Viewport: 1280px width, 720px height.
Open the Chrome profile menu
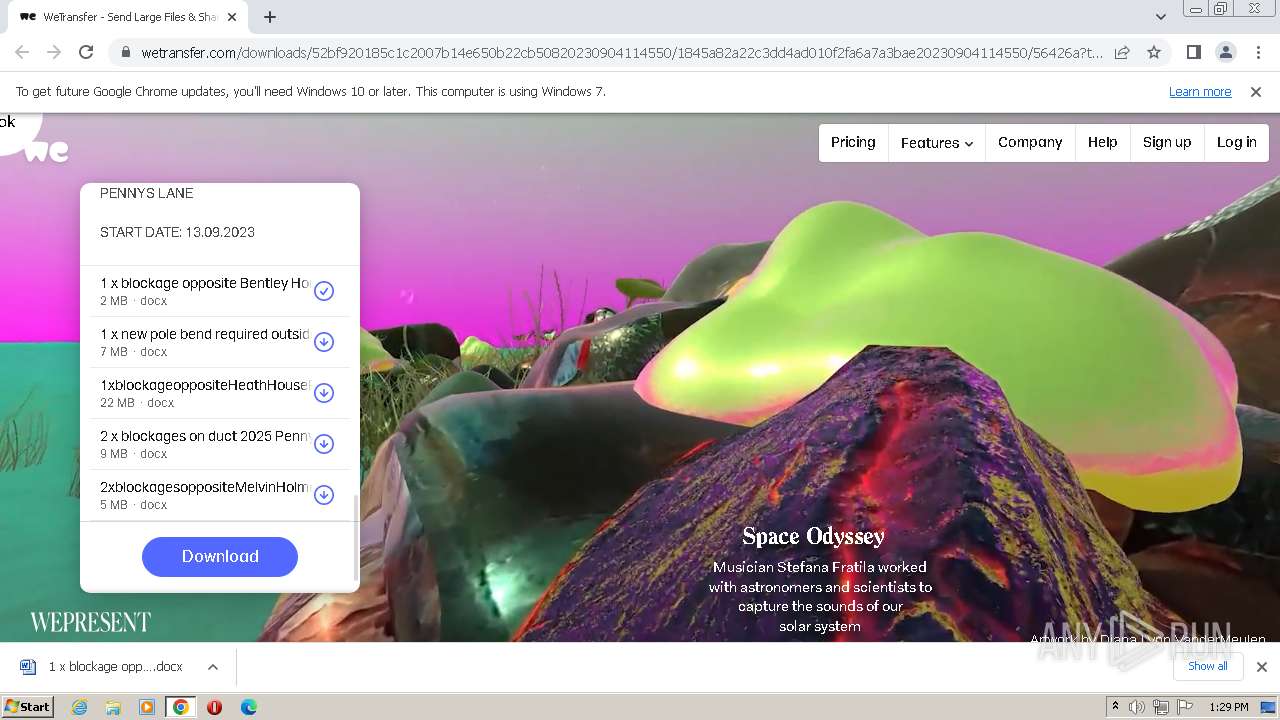tap(1225, 52)
